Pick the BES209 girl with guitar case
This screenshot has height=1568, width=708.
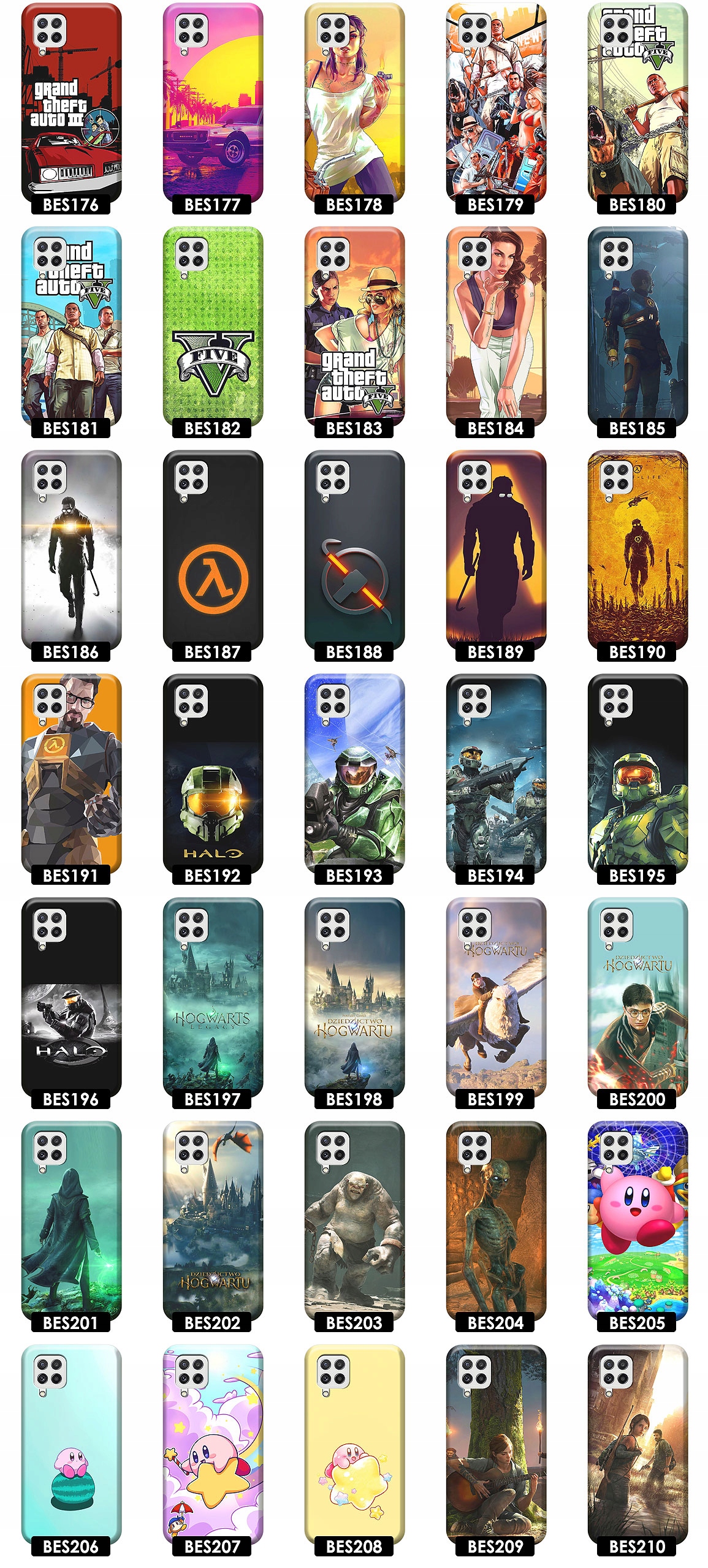point(496,1445)
